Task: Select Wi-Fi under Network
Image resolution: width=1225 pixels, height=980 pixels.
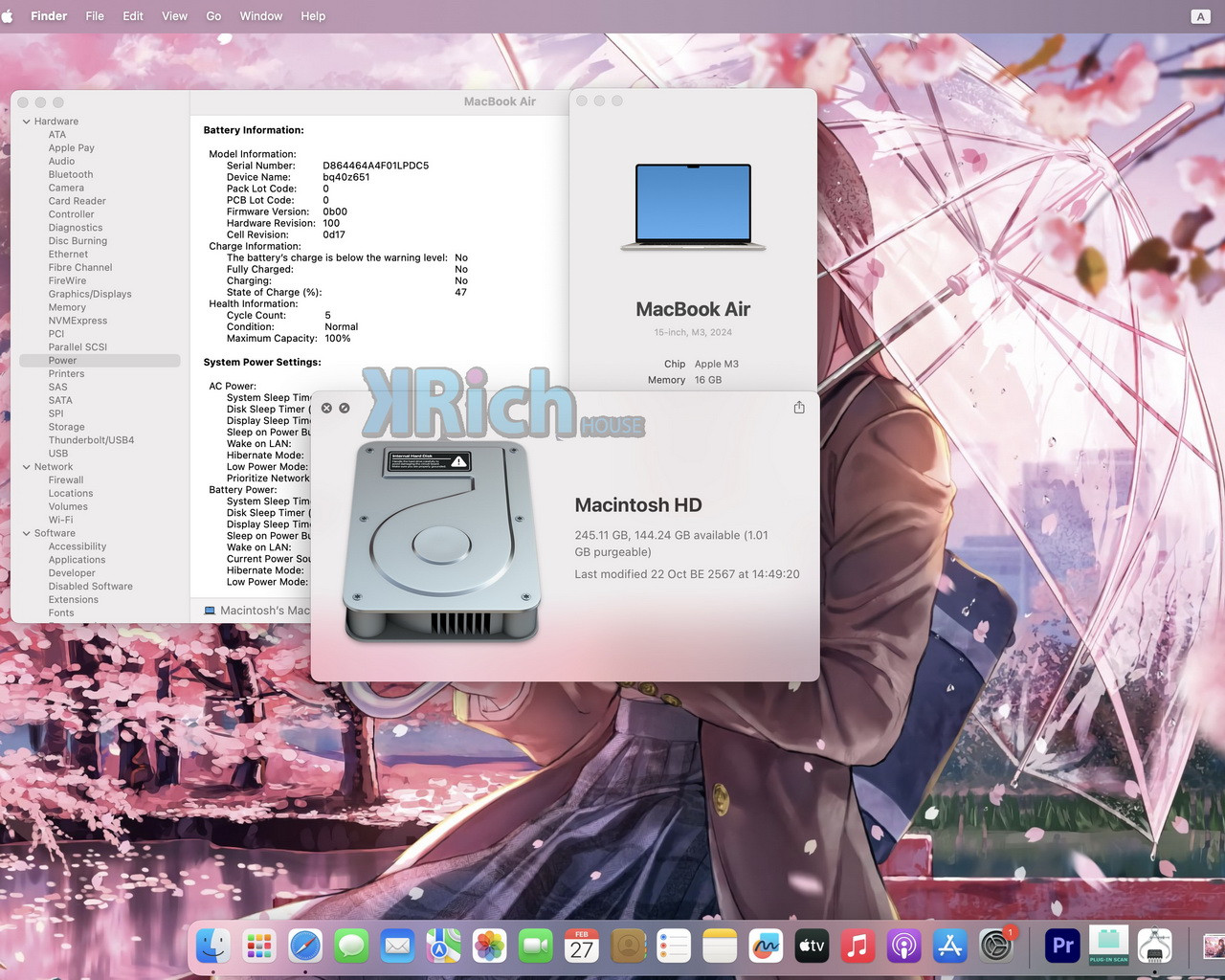Action: point(60,520)
